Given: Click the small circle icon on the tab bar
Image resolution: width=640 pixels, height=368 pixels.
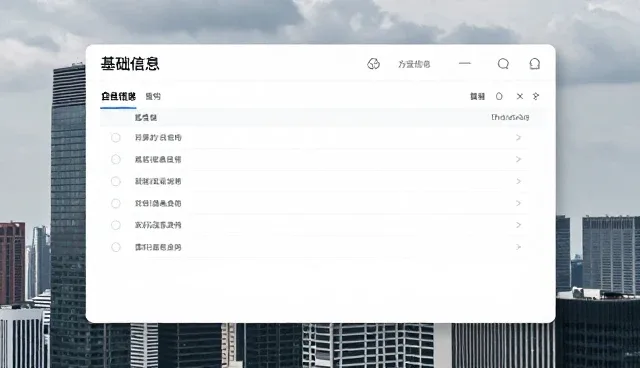Looking at the screenshot, I should tap(499, 96).
